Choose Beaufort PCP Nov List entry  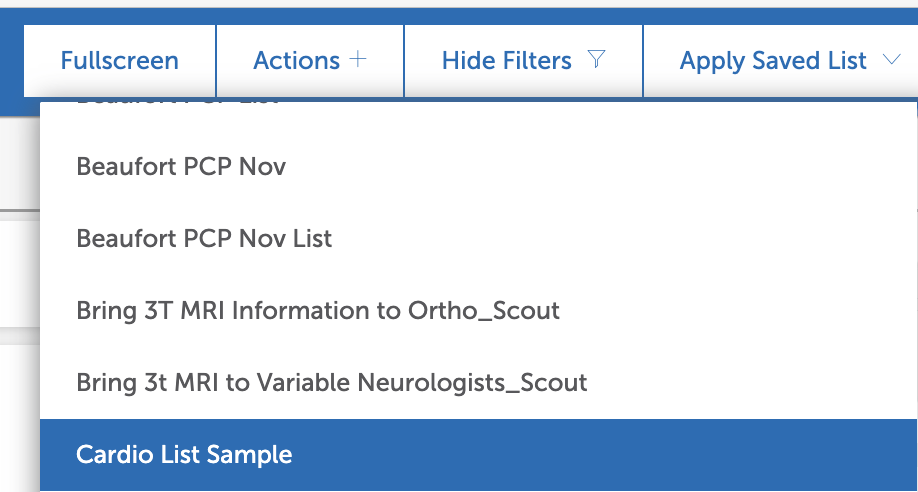pyautogui.click(x=204, y=238)
